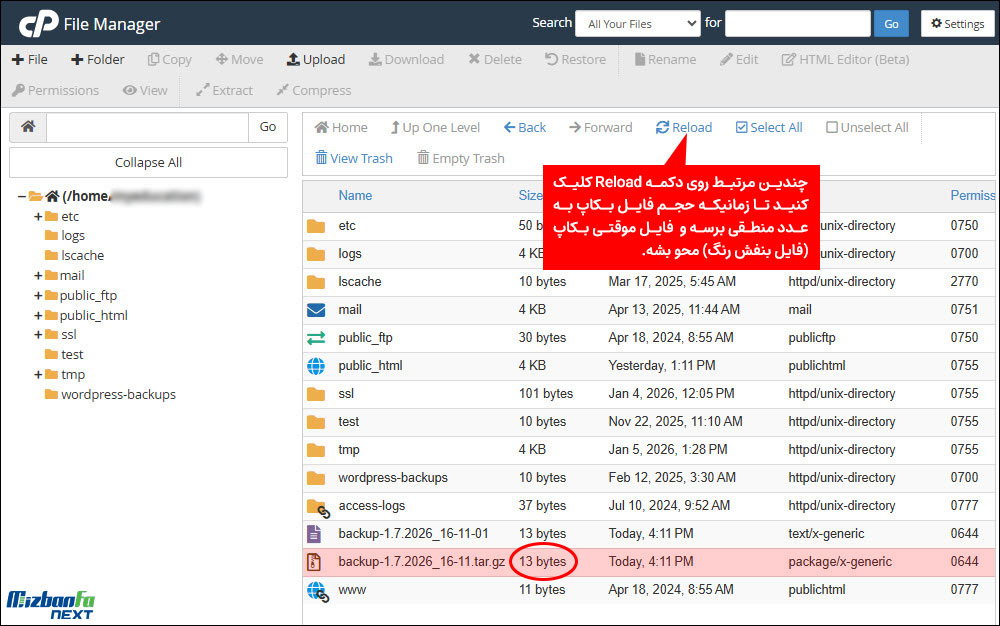
Task: Click the mail envelope icon in file list
Action: click(x=316, y=310)
